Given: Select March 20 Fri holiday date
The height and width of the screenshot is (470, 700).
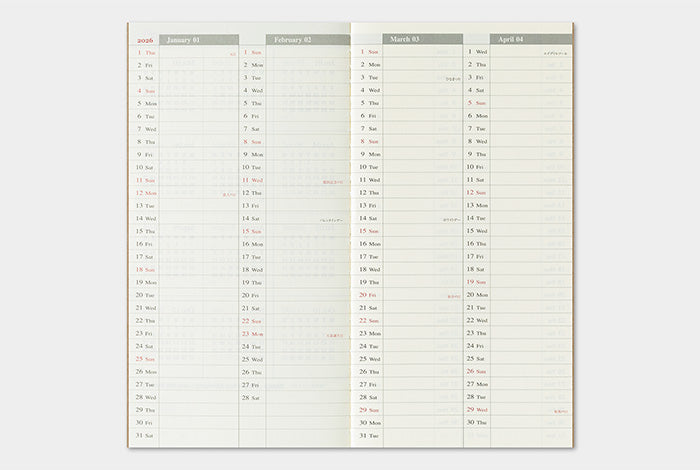Looking at the screenshot, I should pyautogui.click(x=368, y=295).
